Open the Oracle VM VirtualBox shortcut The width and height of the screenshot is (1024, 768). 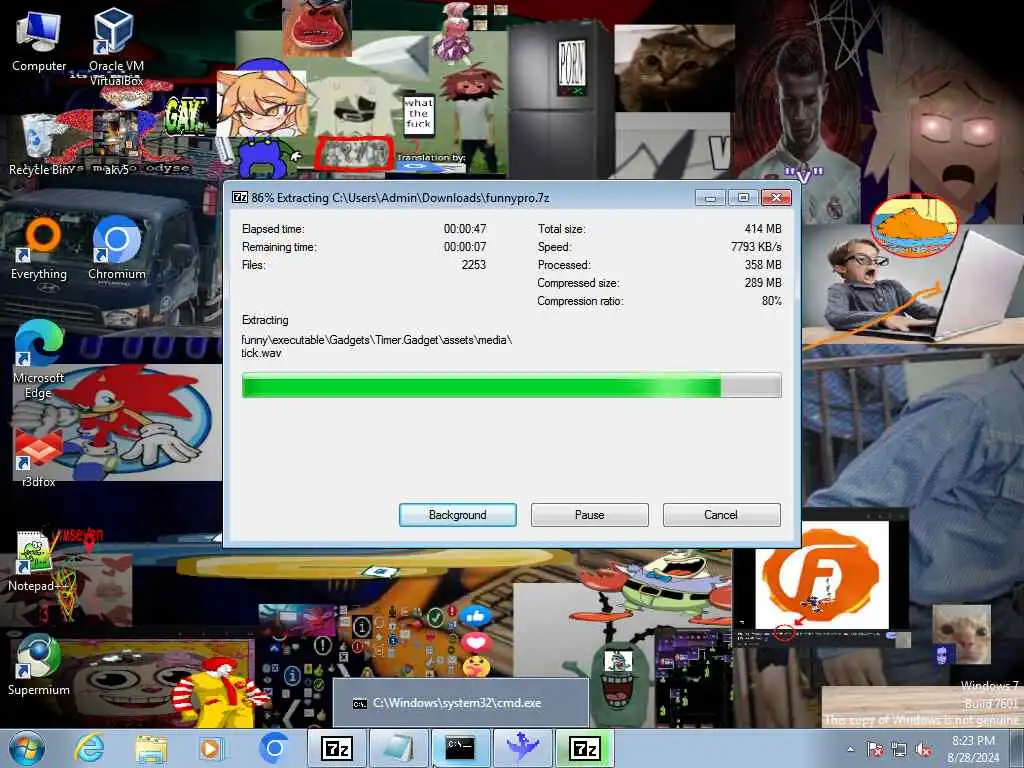(x=116, y=46)
